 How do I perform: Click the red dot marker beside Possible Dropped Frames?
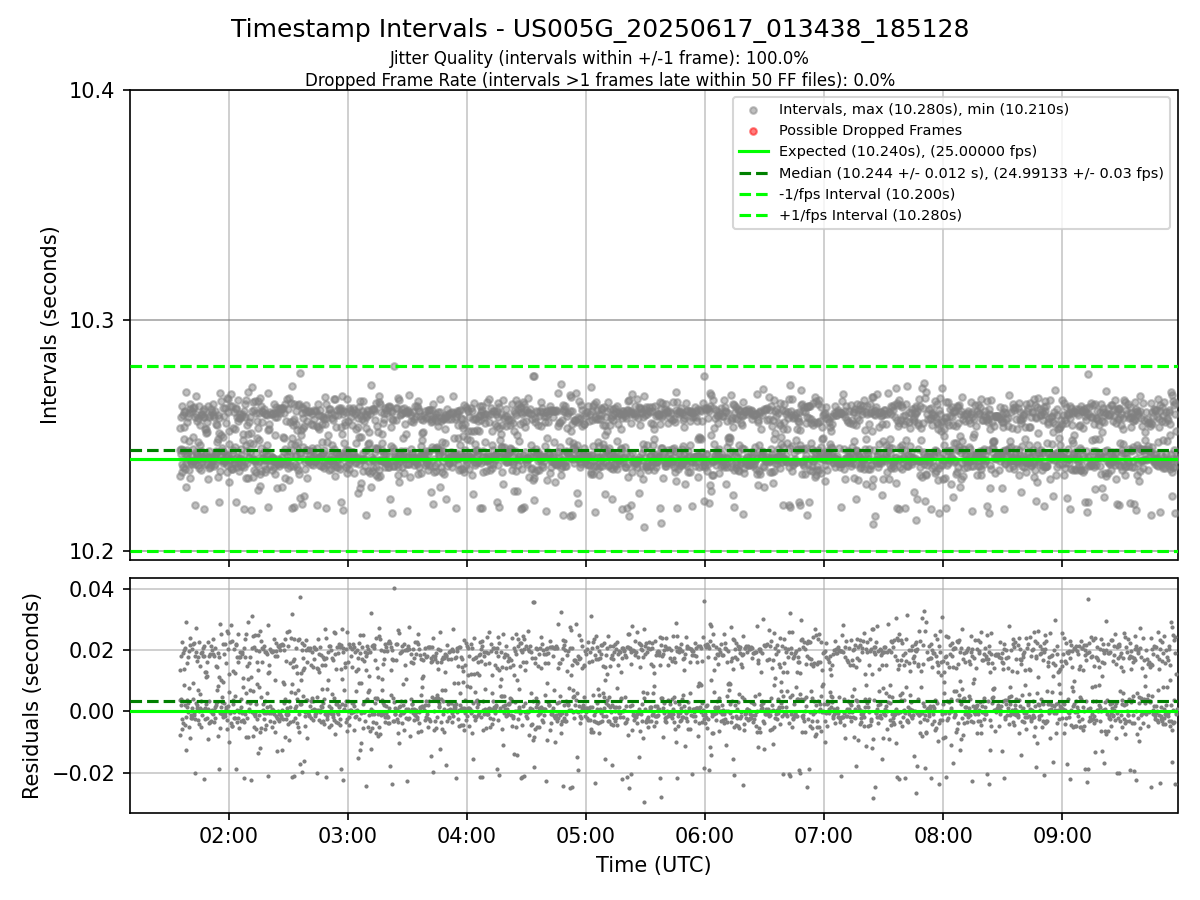[x=754, y=131]
